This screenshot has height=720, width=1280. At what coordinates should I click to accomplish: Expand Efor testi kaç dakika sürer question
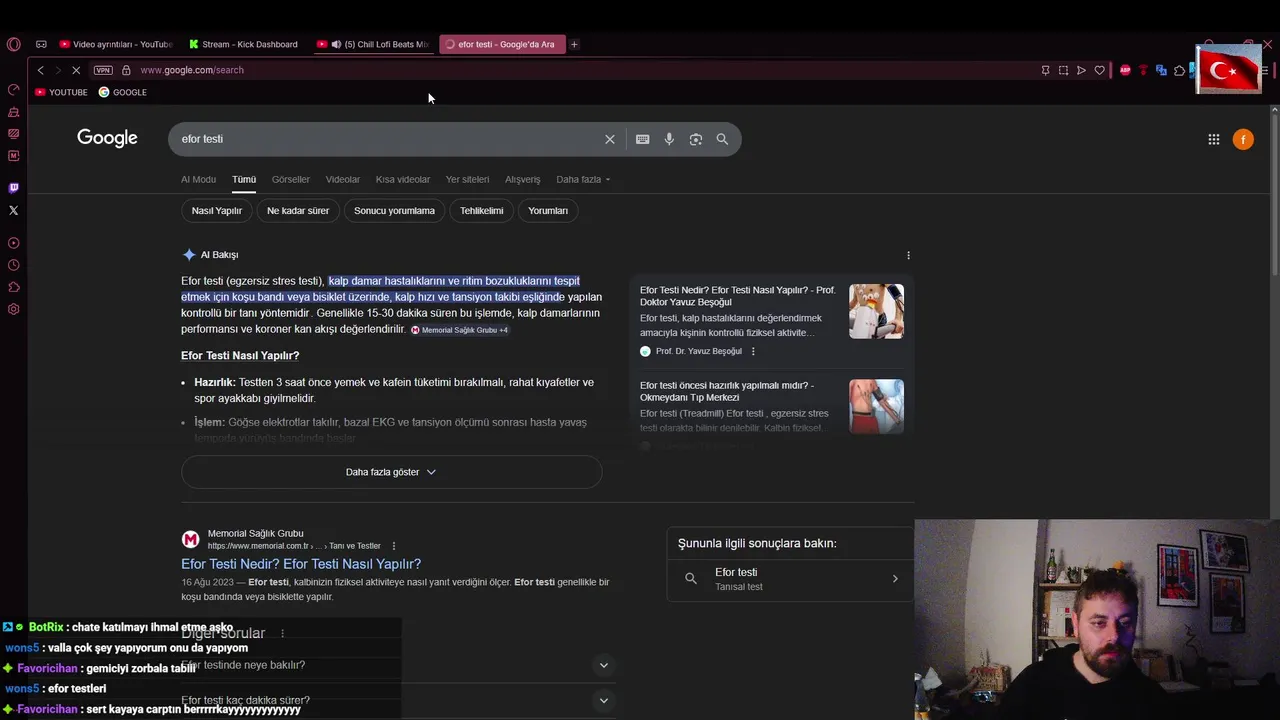pos(398,700)
